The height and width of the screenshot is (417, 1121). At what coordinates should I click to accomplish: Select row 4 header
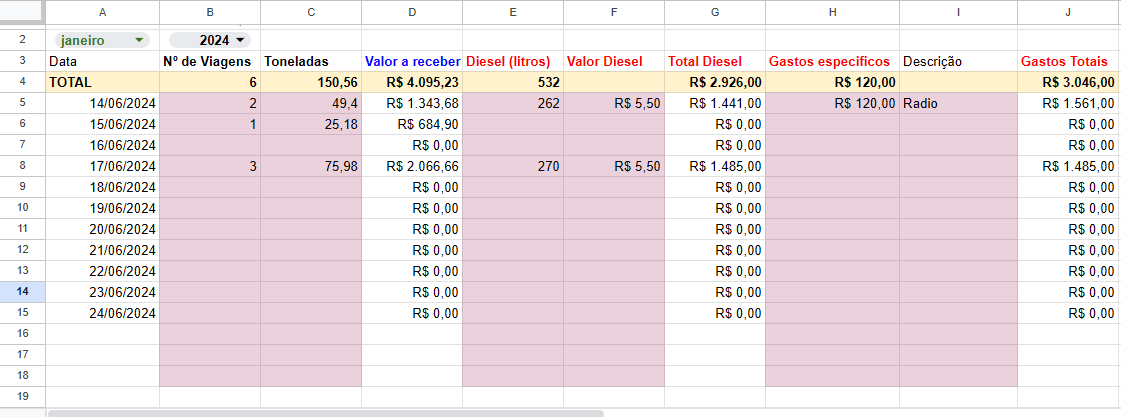(23, 82)
